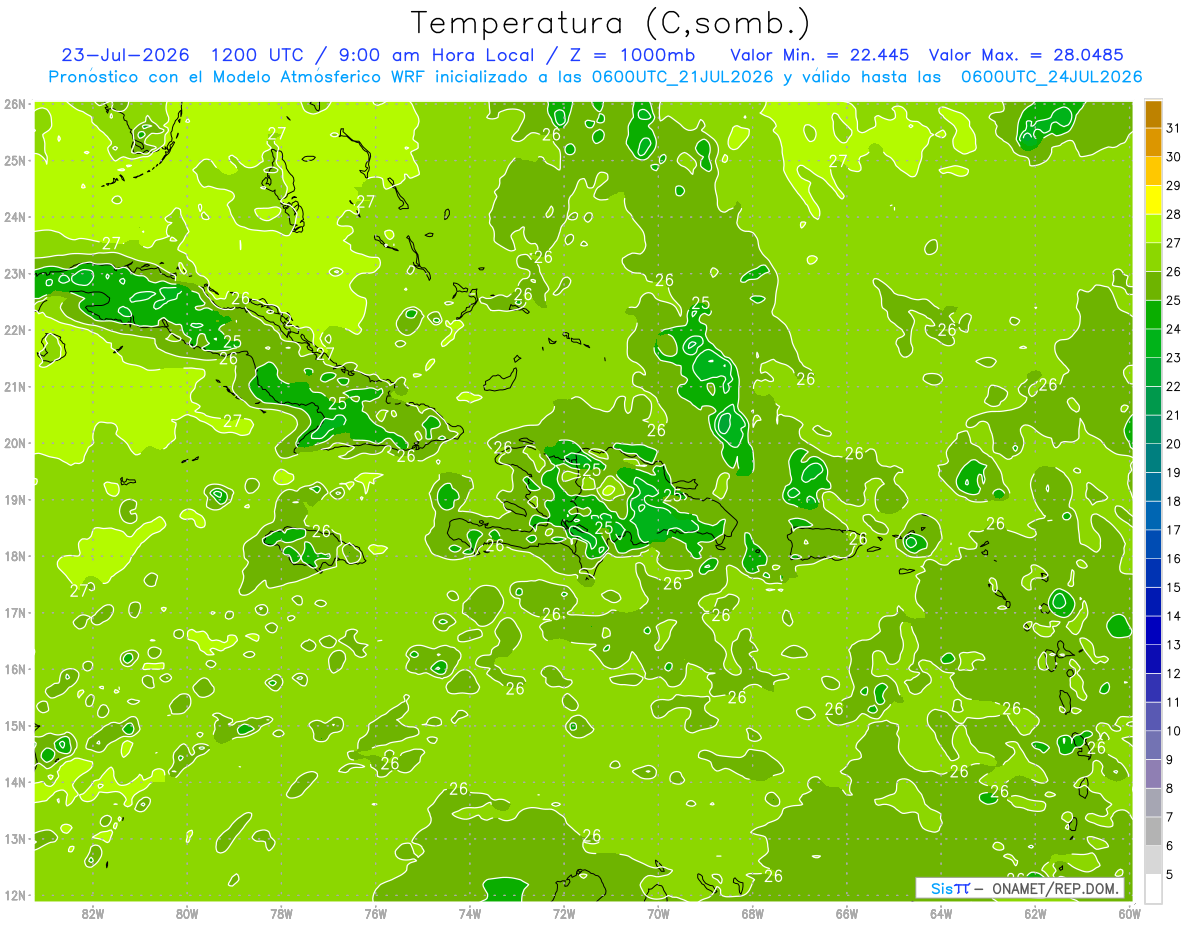
Task: Pick the yellow swatch between 28 and 29
Action: coord(1152,200)
